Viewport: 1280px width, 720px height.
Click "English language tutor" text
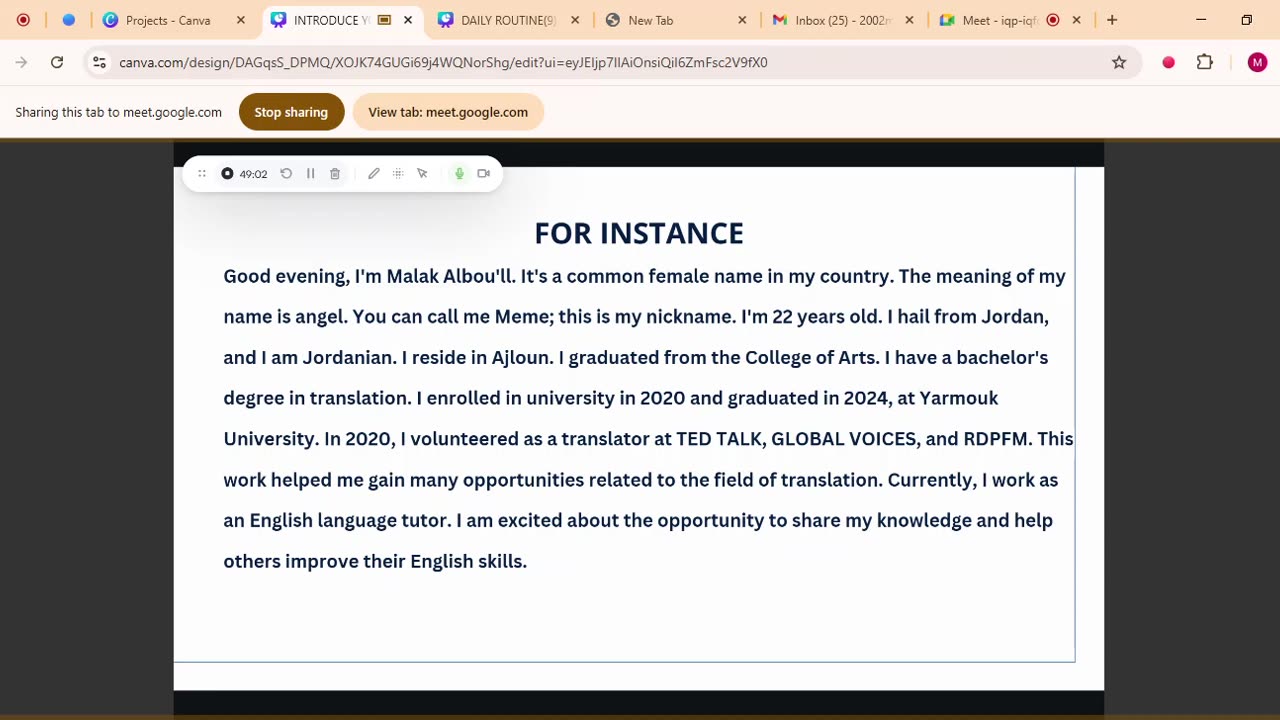pyautogui.click(x=349, y=520)
